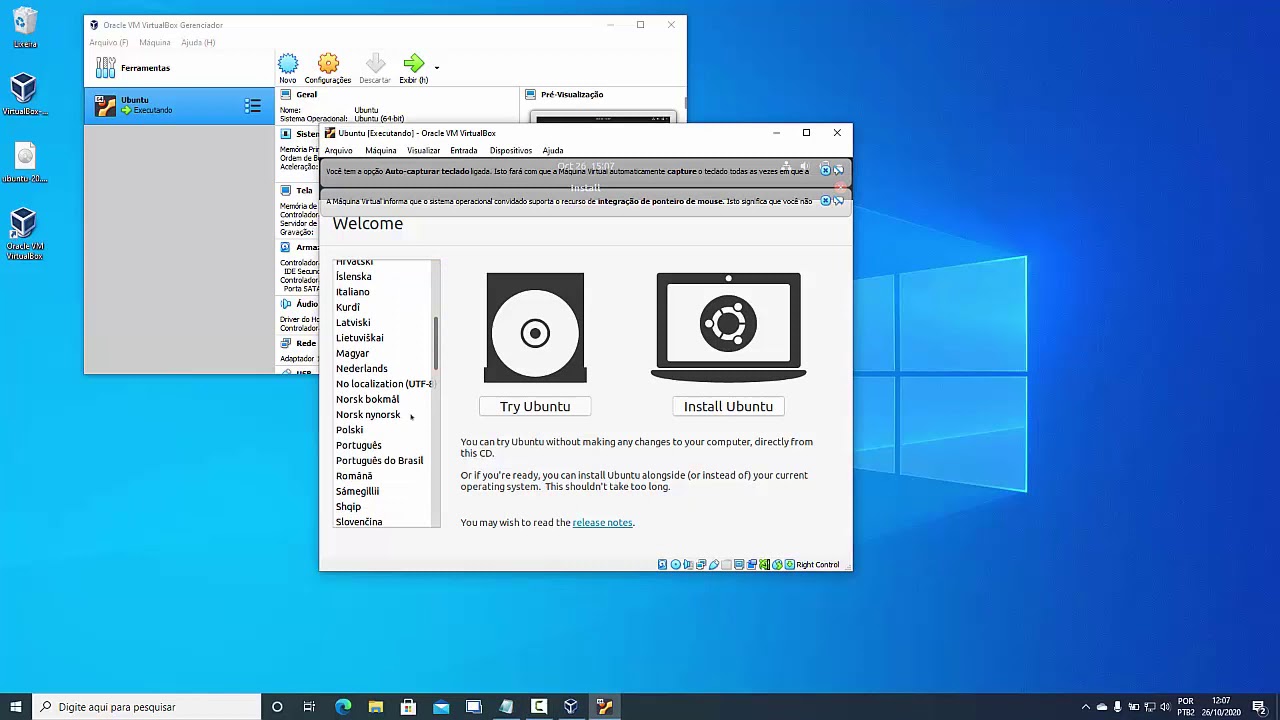Open Dispositivos menu in Ubuntu VM window
1280x720 pixels.
click(510, 150)
